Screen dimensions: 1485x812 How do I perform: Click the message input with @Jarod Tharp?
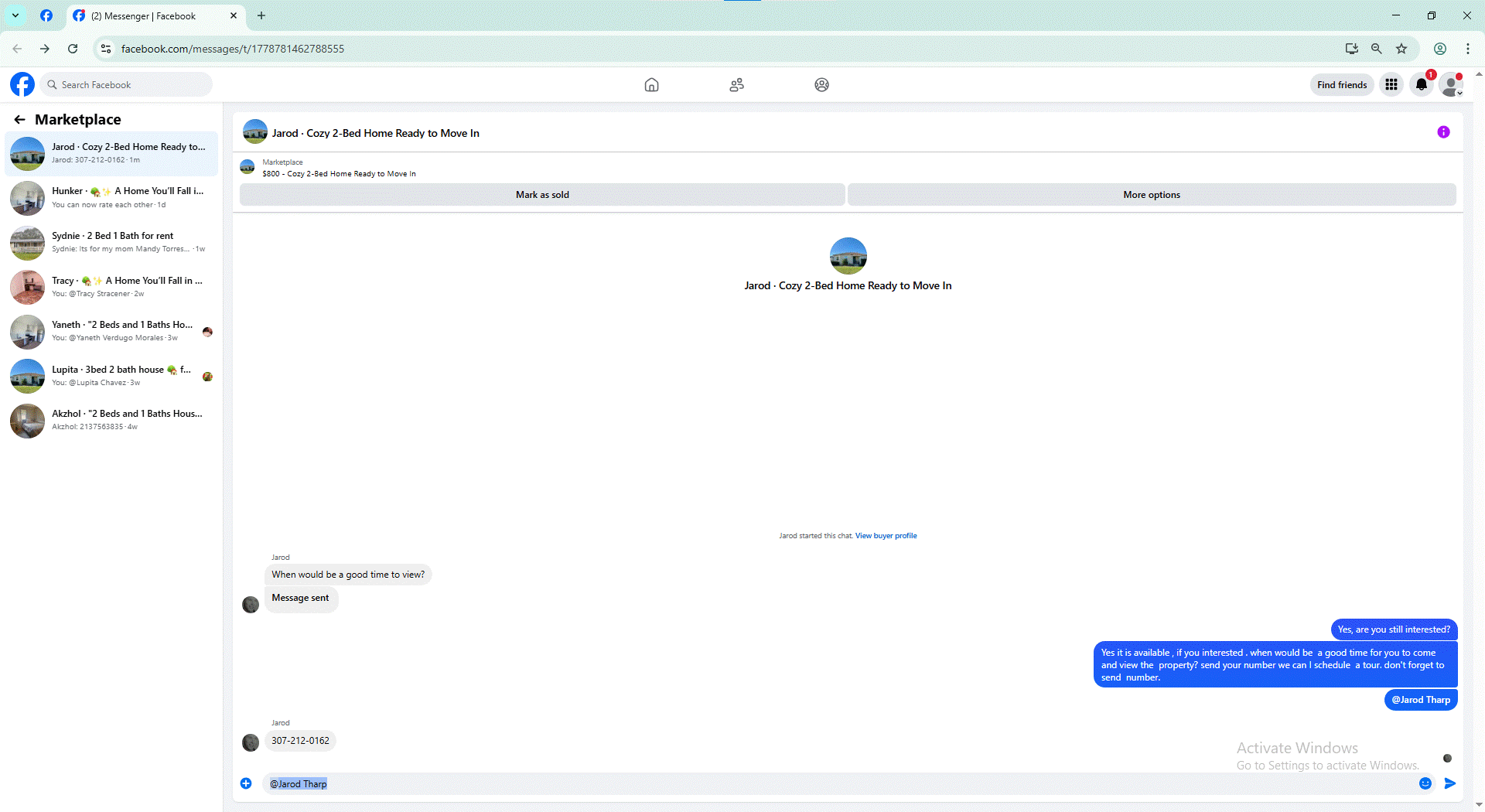click(839, 783)
